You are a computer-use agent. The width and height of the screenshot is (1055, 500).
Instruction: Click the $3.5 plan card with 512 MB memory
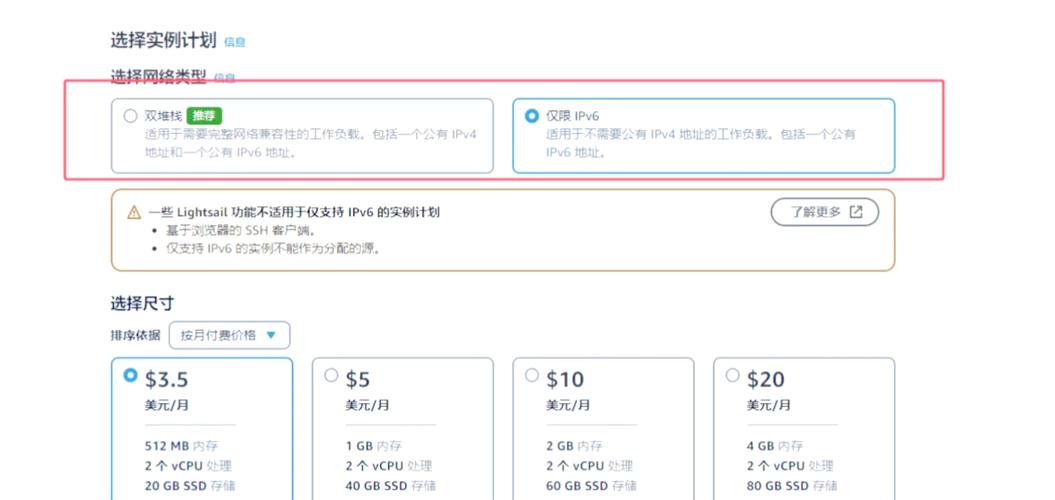click(202, 429)
